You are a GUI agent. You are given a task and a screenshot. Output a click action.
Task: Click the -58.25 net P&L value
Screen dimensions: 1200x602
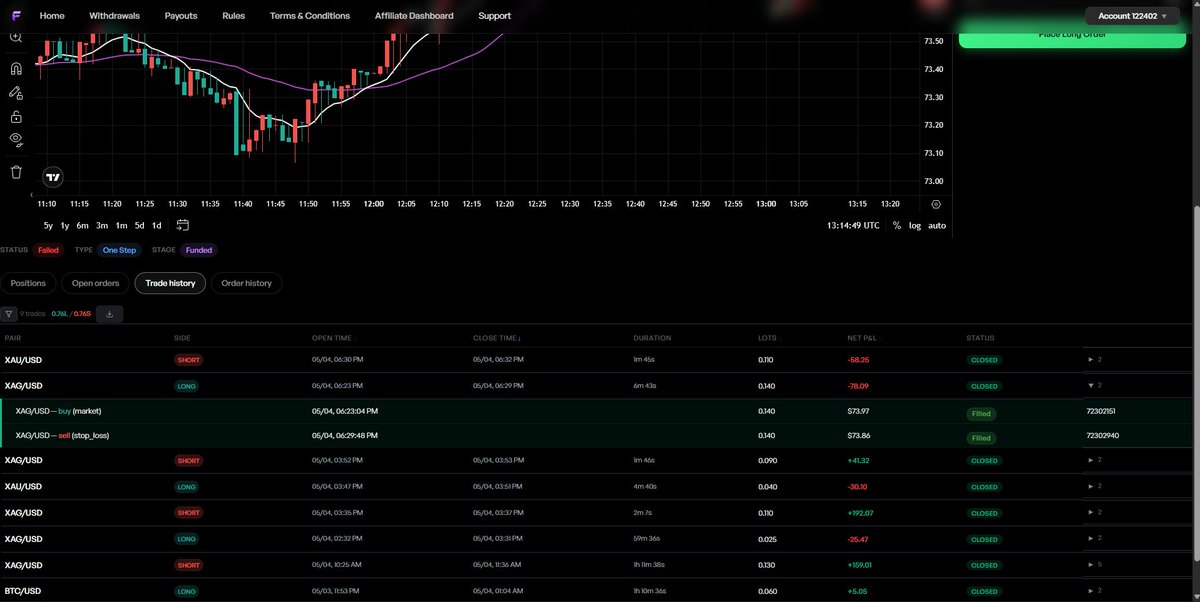(x=858, y=359)
